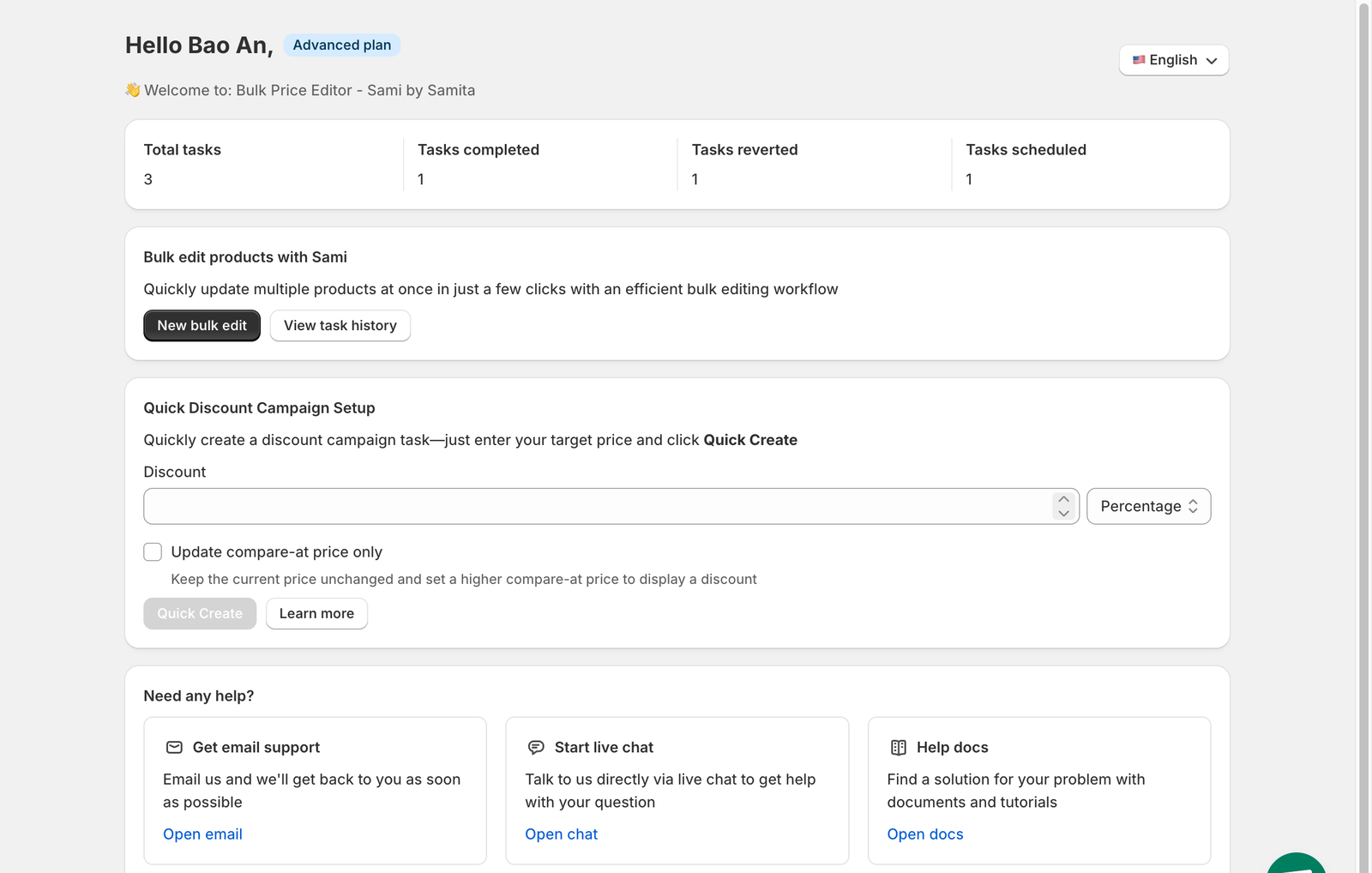This screenshot has height=873, width=1372.
Task: Click the Hello Bao An greeting
Action: tap(199, 45)
